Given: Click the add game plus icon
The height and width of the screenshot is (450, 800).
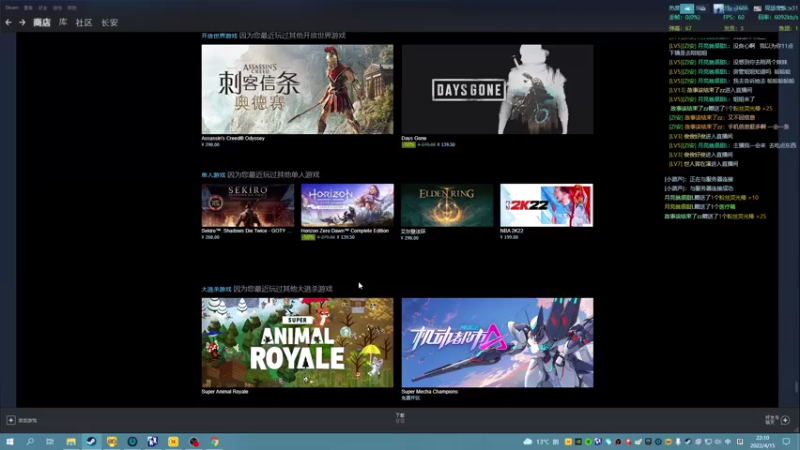Looking at the screenshot, I should [x=11, y=420].
